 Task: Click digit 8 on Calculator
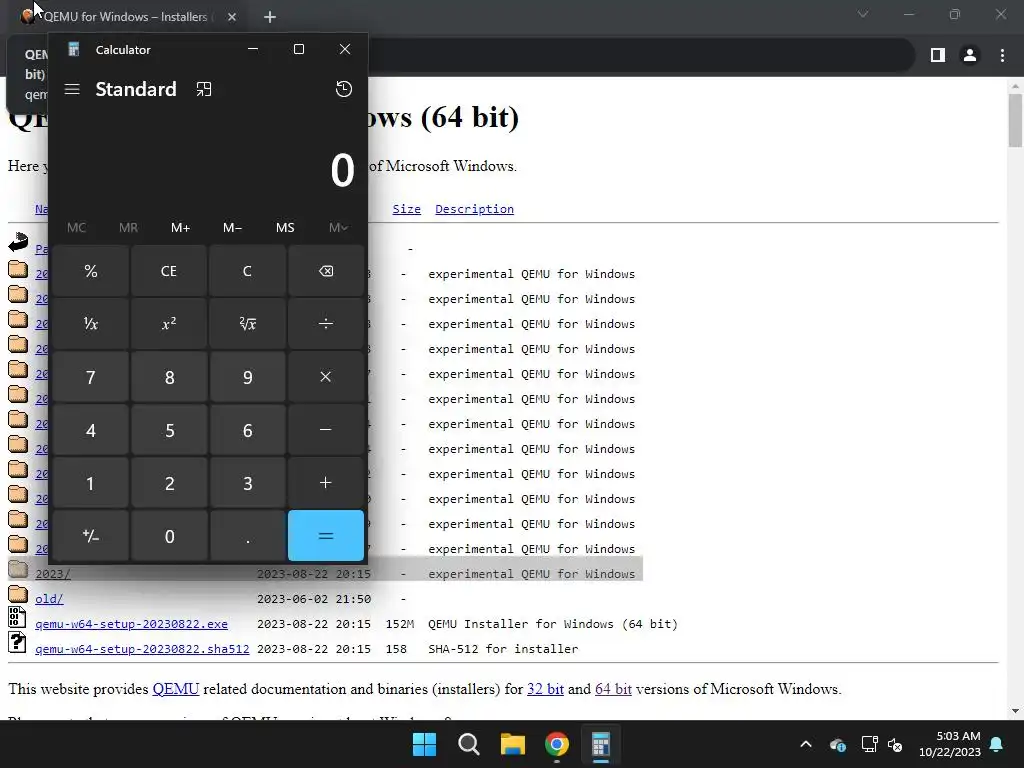click(x=168, y=377)
